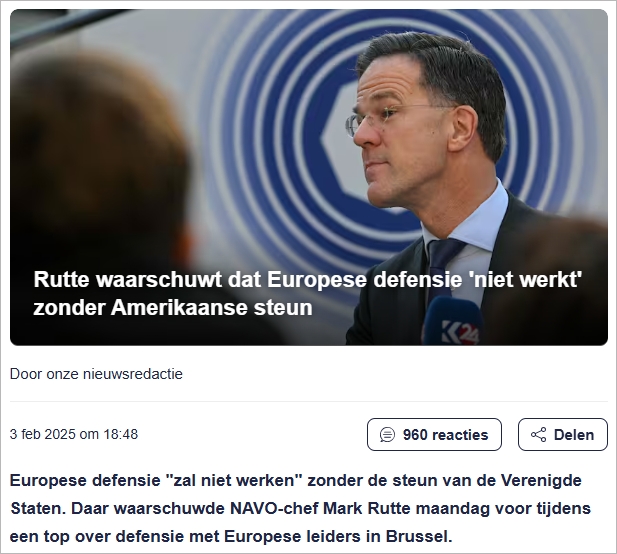Screen dimensions: 617x554
Task: Click the share icon beside Delen
Action: pyautogui.click(x=538, y=435)
